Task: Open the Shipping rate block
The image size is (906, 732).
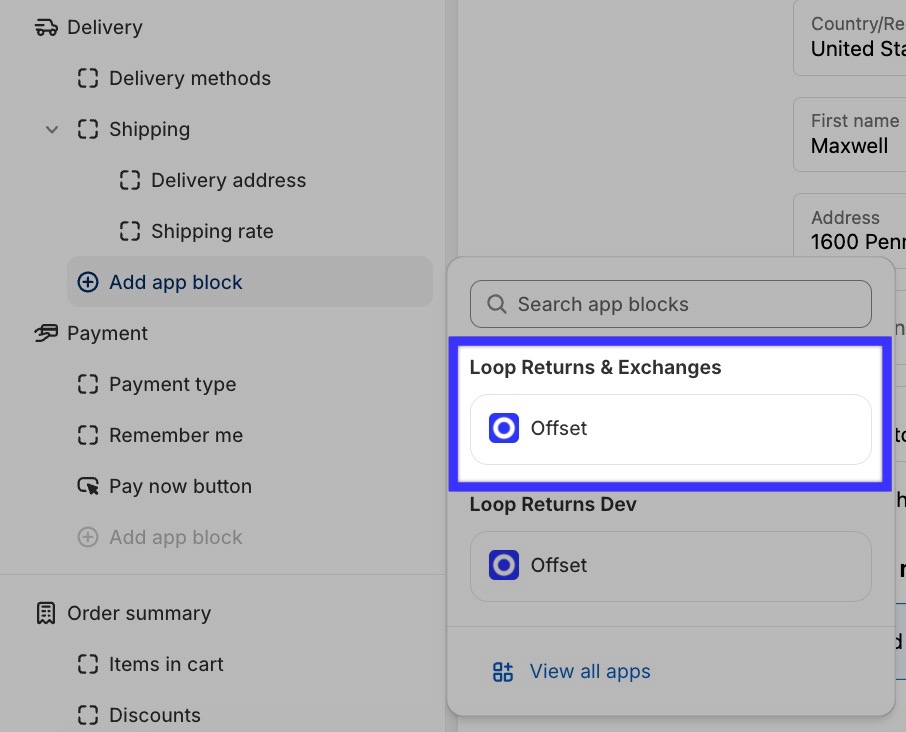Action: [211, 231]
